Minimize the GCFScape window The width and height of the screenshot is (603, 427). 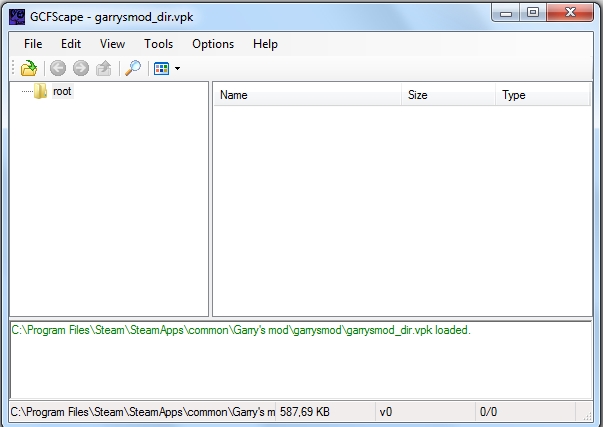506,13
